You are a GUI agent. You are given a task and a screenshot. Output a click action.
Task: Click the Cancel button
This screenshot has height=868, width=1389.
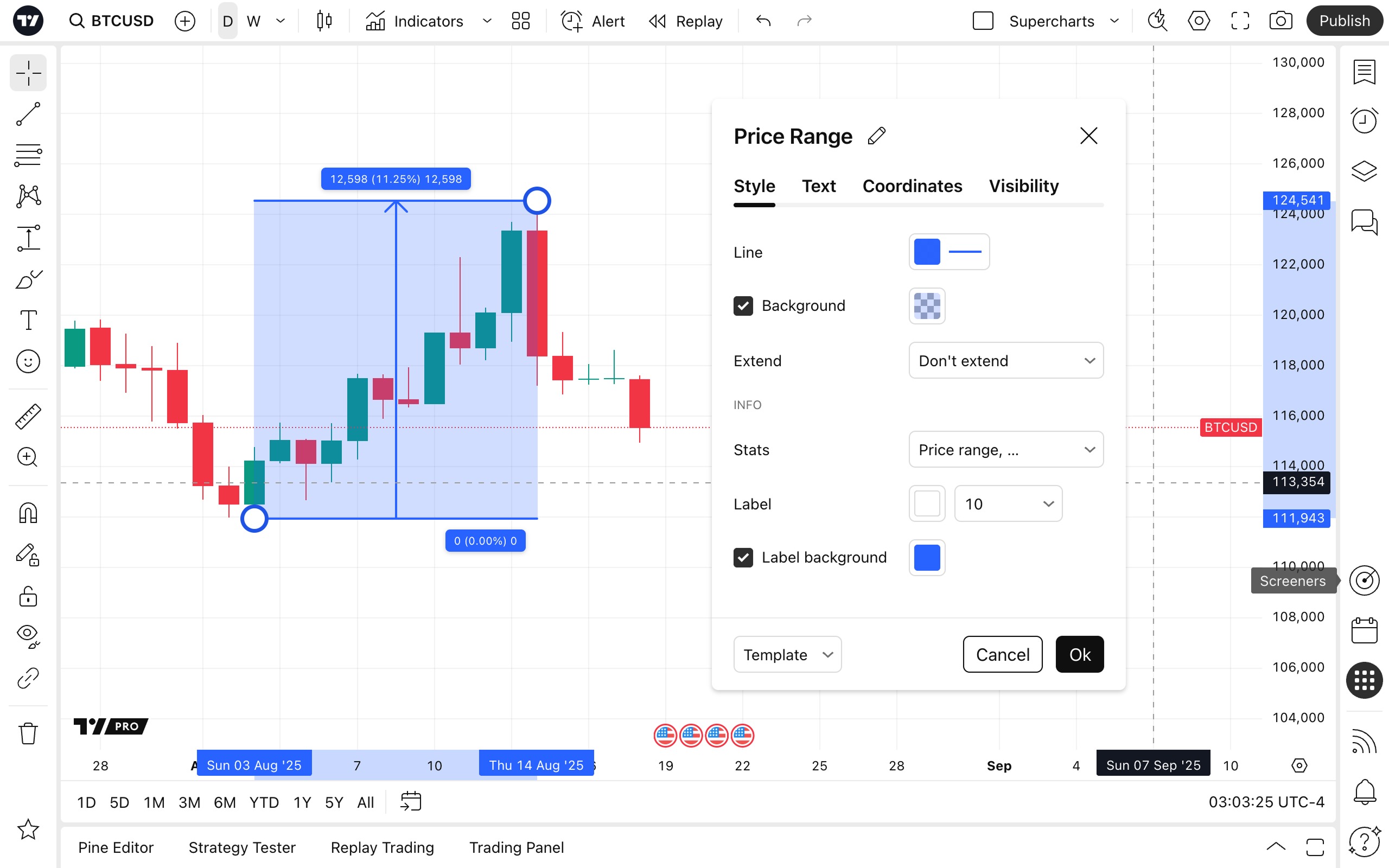pos(1003,654)
